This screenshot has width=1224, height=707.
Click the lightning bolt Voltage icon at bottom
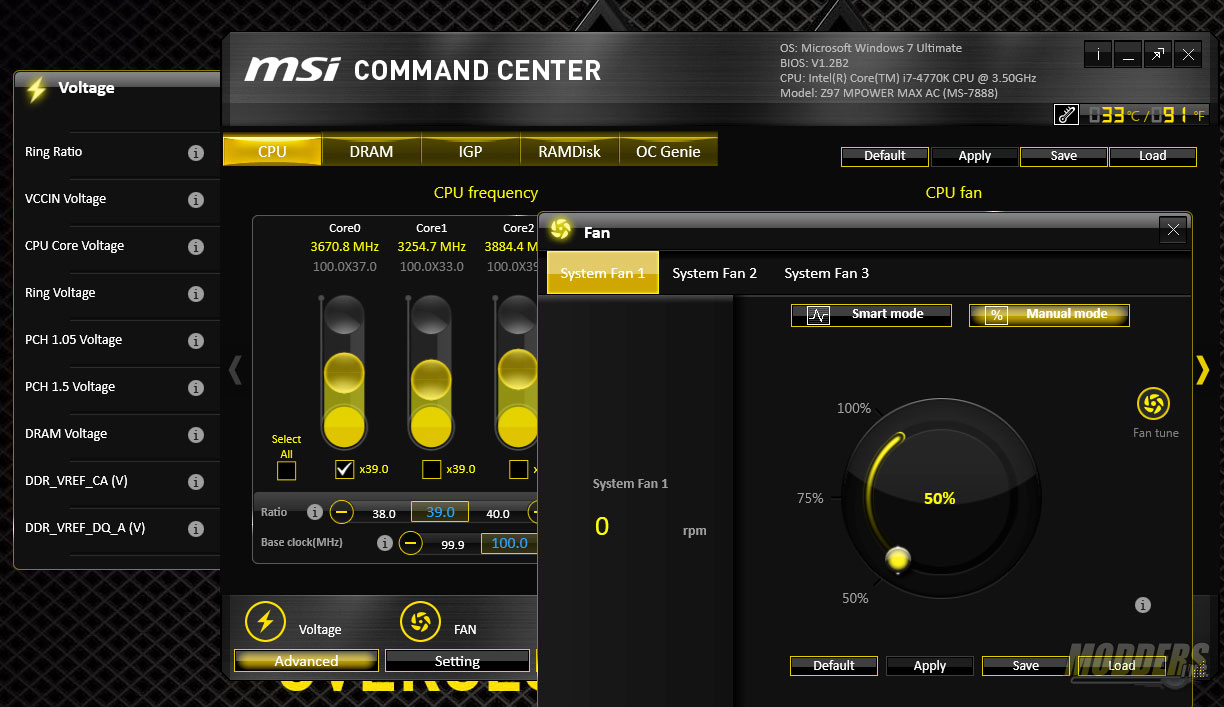(x=265, y=621)
